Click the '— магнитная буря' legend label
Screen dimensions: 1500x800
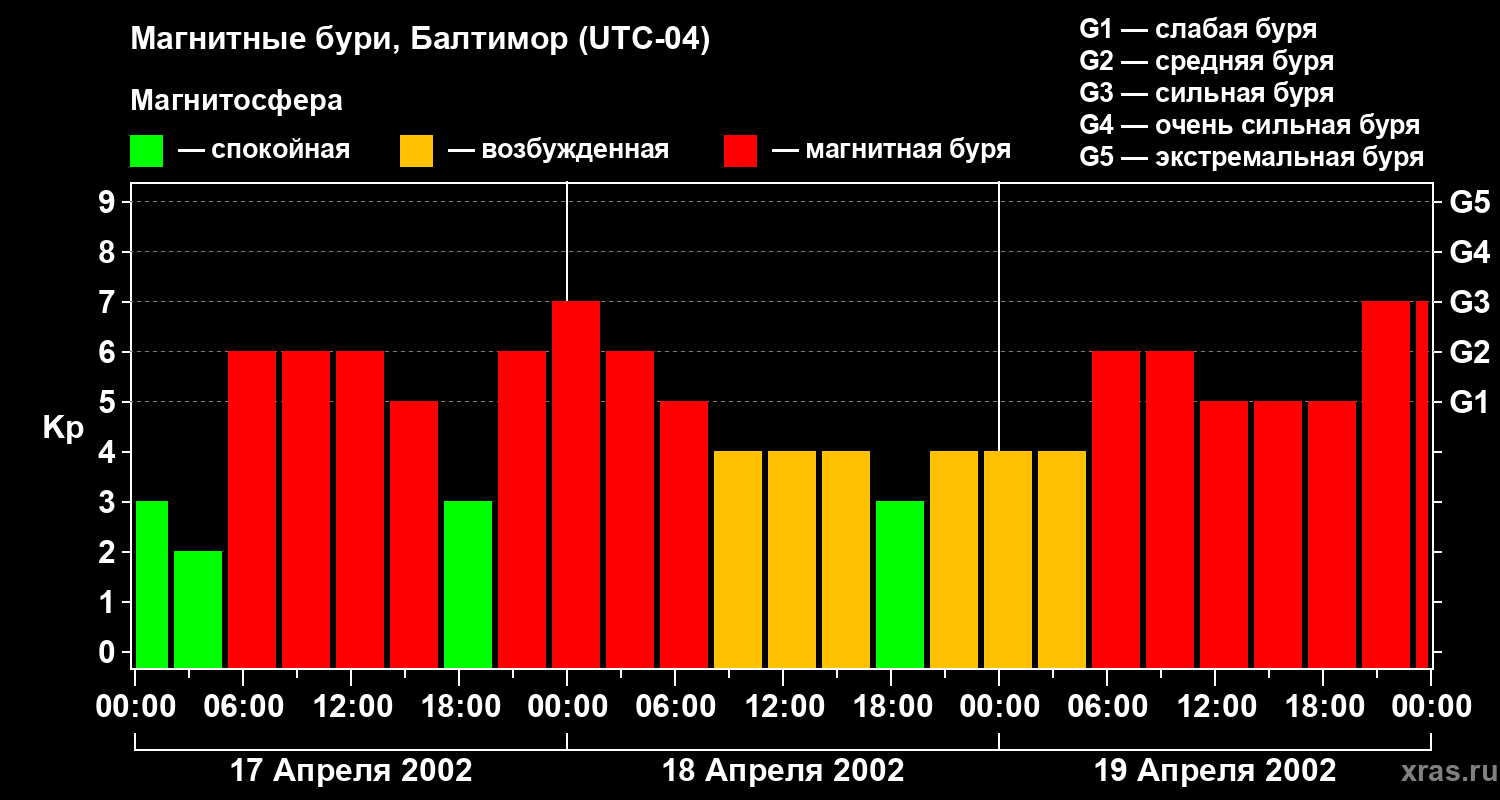click(892, 150)
